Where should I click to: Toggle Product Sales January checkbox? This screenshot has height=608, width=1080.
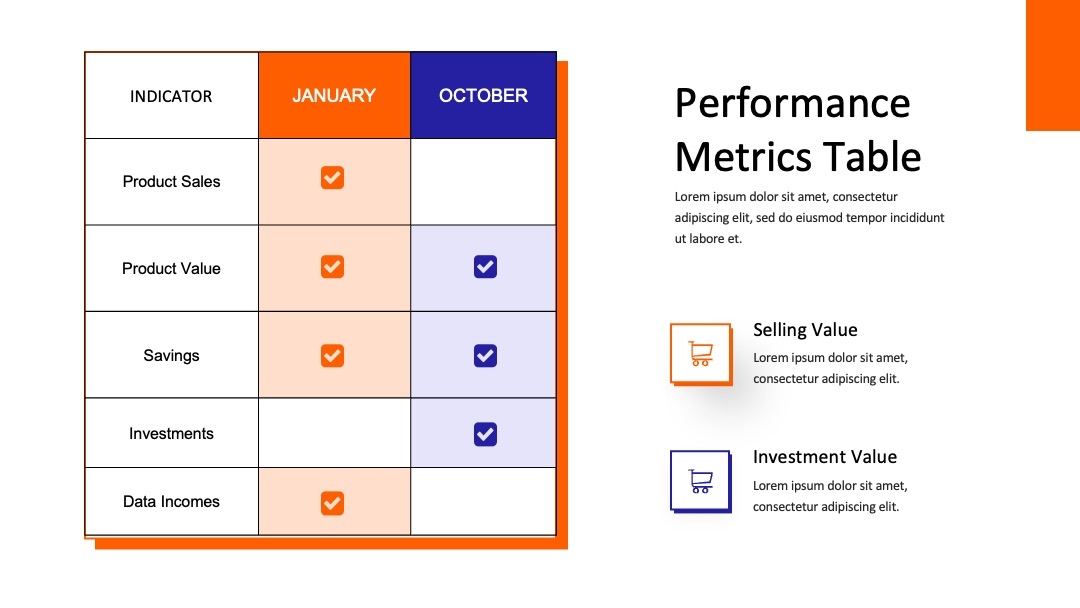(332, 178)
